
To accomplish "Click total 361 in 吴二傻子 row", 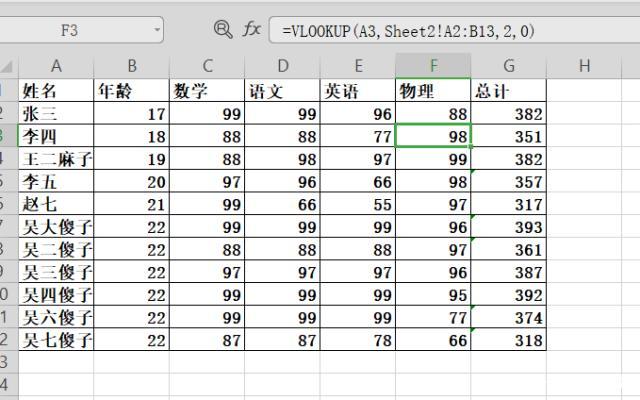I will click(509, 249).
